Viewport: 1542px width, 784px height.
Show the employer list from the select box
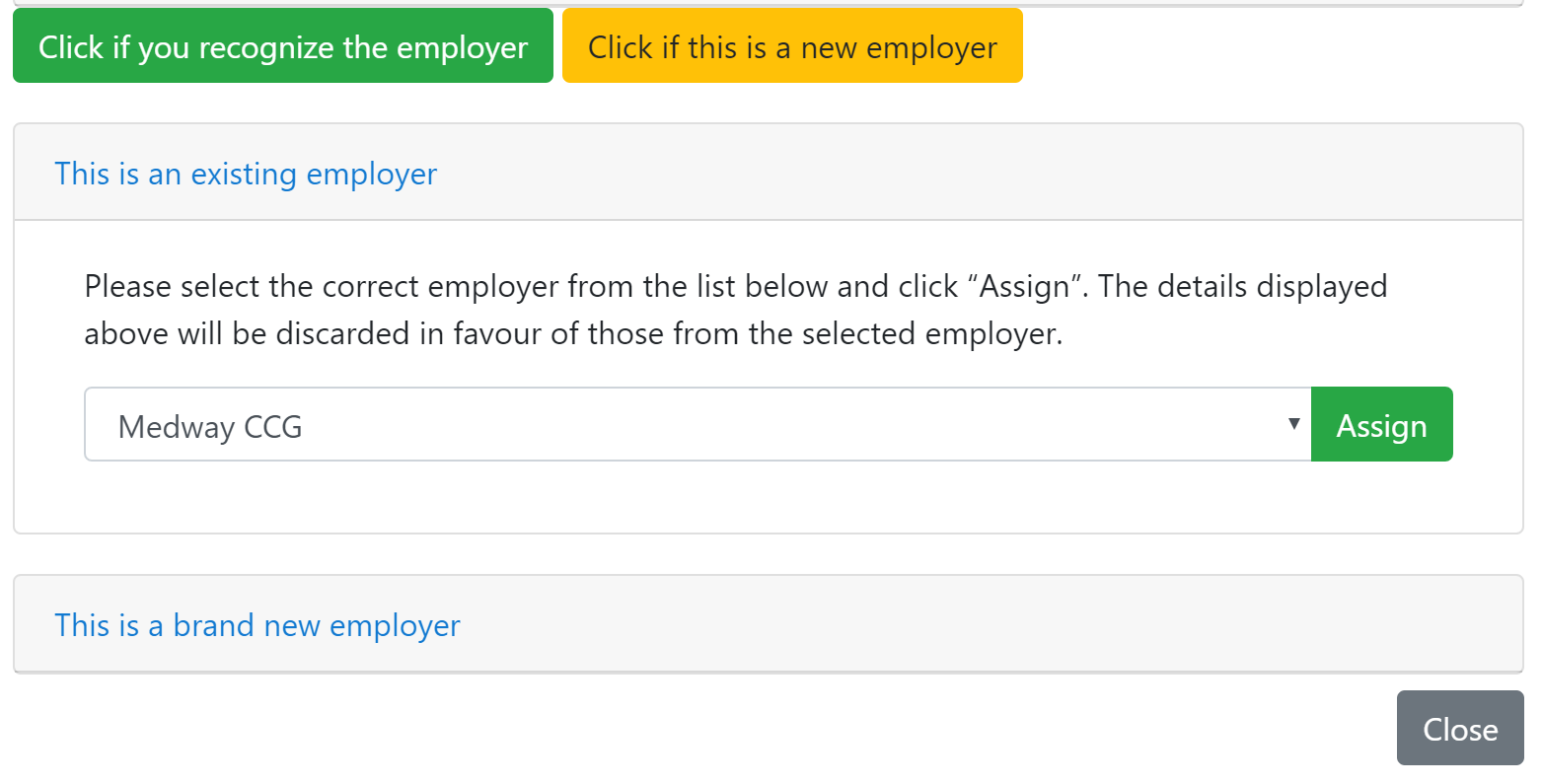point(697,425)
